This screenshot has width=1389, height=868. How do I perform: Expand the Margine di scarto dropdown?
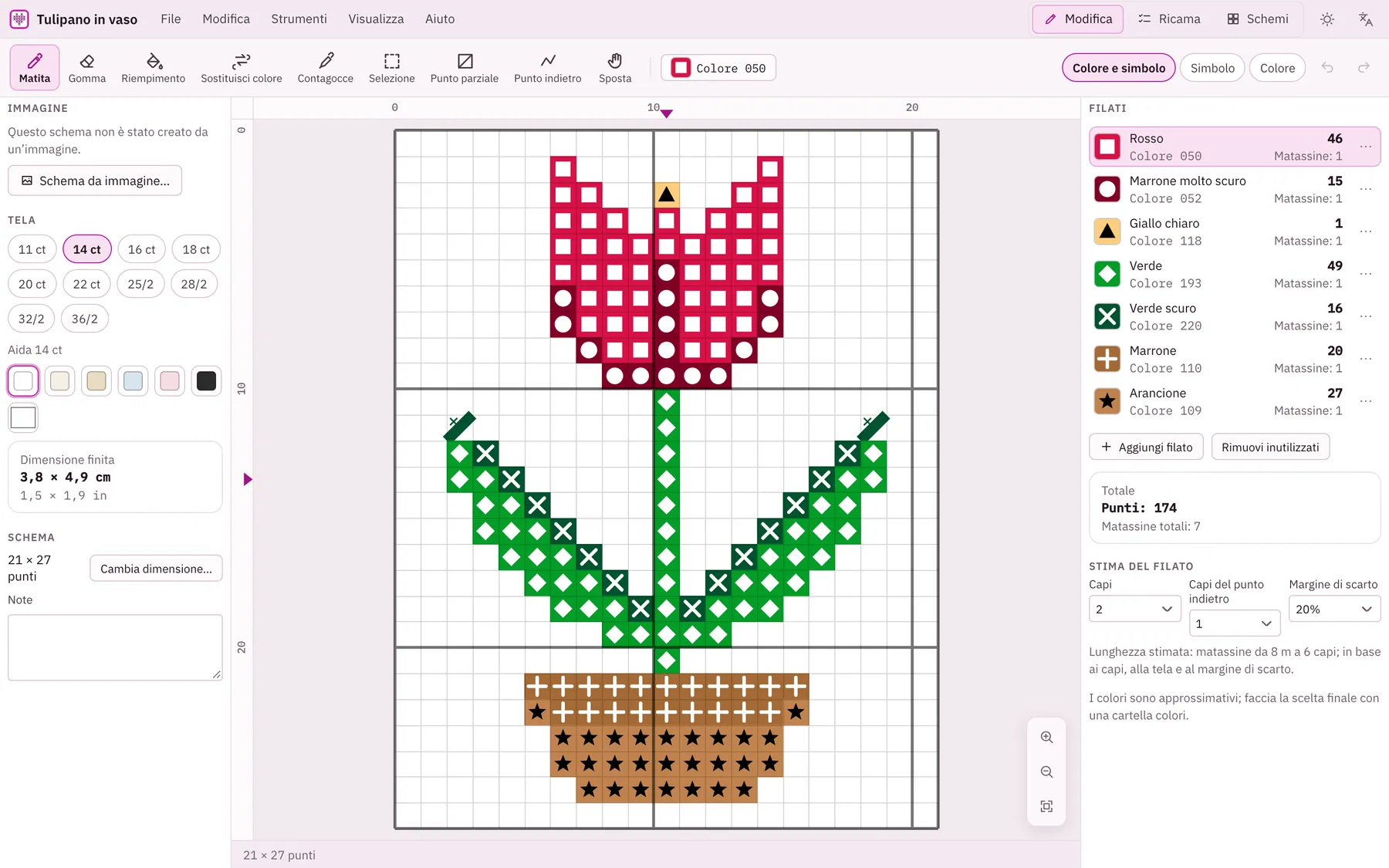1334,609
